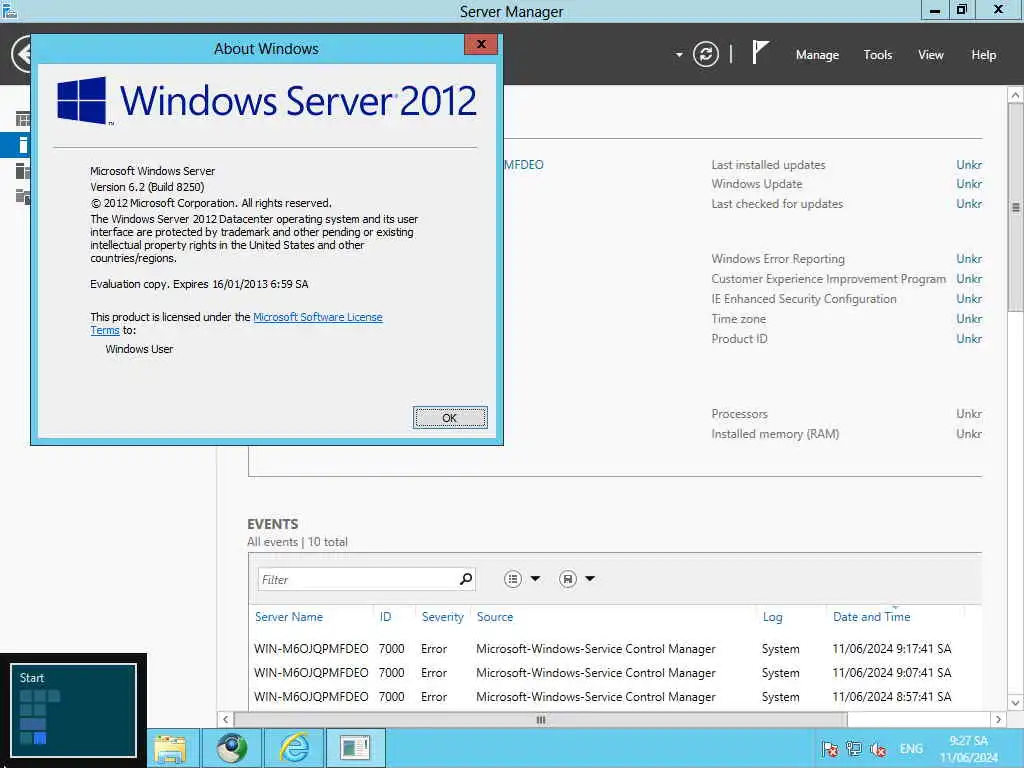The height and width of the screenshot is (768, 1024).
Task: Click horizontal scrollbar right arrow
Action: [x=998, y=720]
